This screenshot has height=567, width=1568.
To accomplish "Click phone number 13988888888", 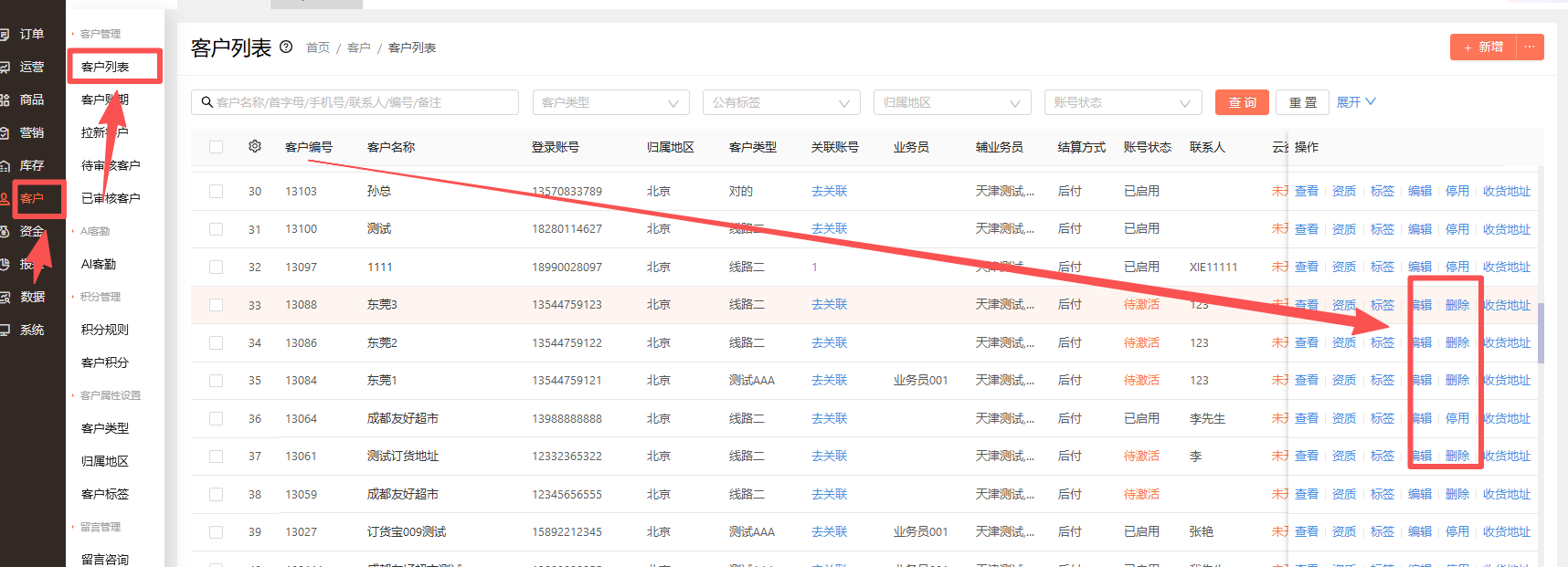I will (567, 418).
